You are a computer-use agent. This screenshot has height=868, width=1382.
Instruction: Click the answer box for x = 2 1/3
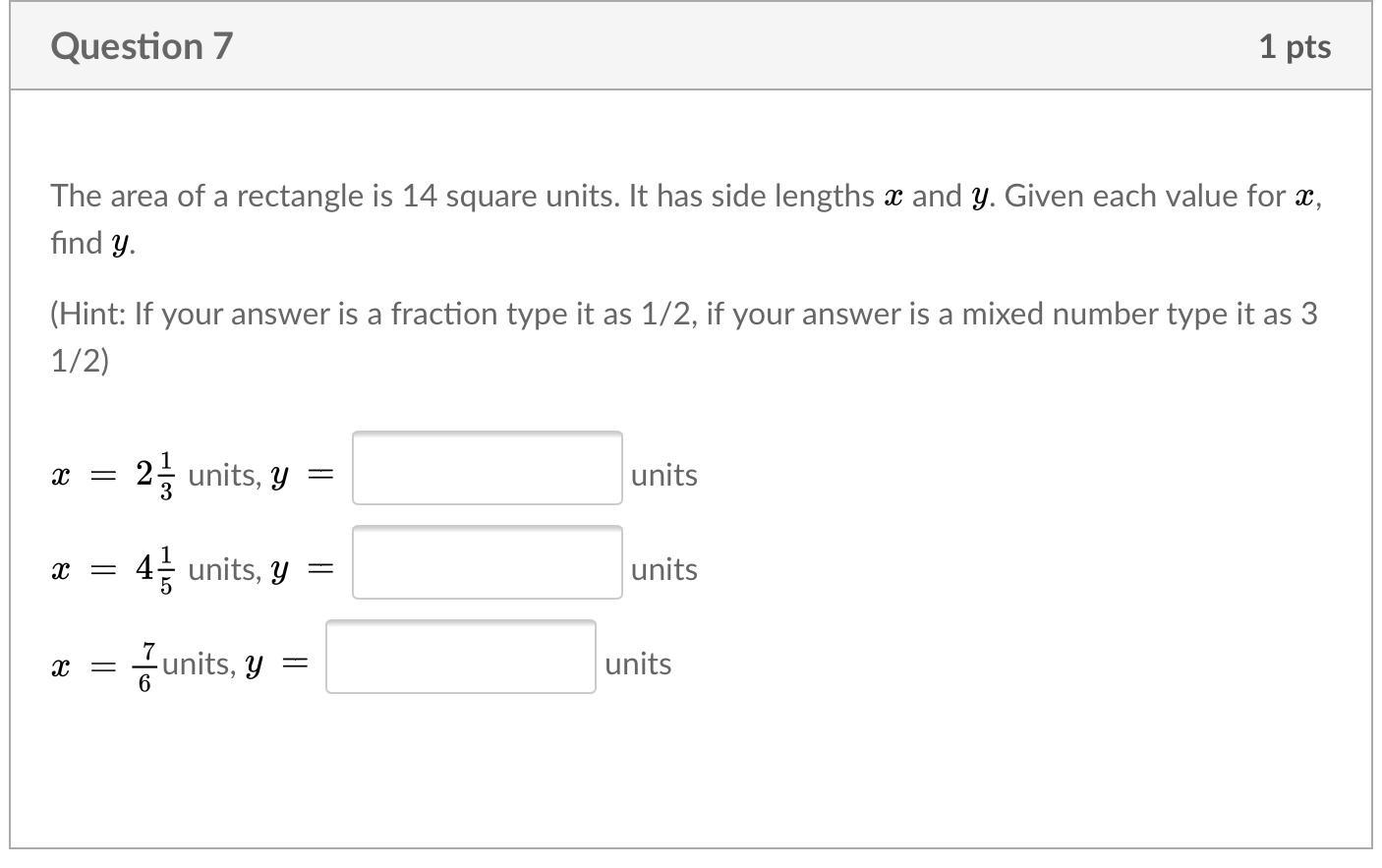coord(487,468)
